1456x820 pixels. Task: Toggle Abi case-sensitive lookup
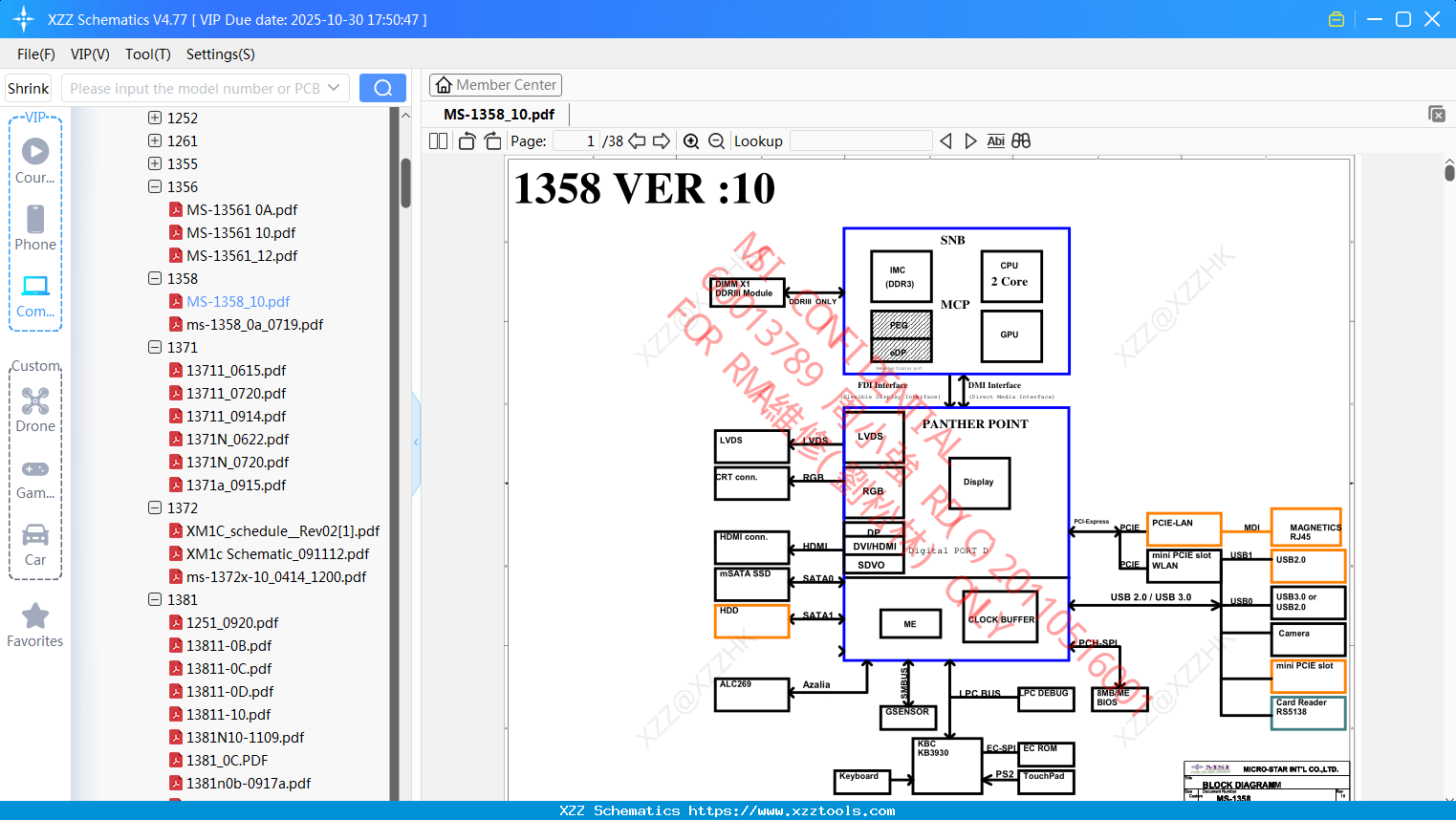(996, 140)
